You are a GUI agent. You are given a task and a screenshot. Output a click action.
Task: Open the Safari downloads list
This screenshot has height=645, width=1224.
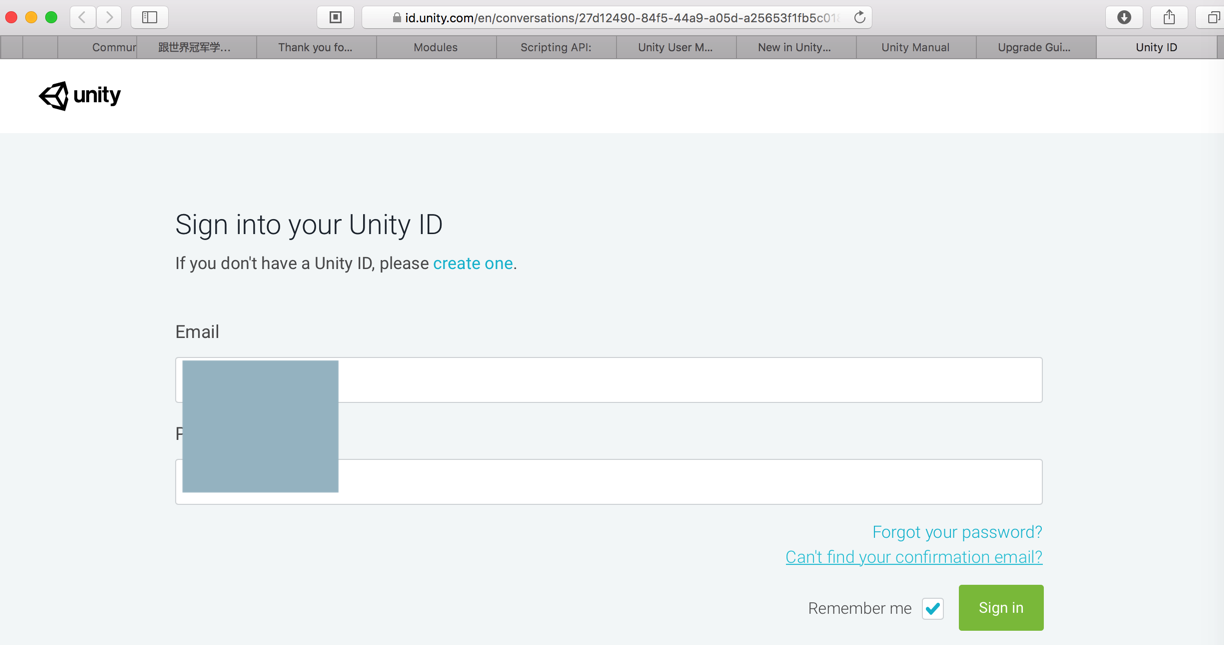(1124, 17)
